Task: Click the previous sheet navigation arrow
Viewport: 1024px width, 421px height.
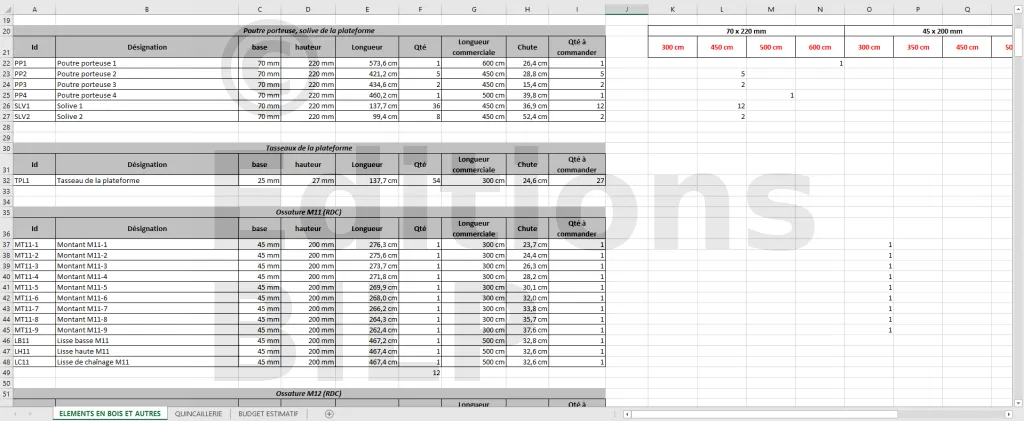Action: click(15, 413)
